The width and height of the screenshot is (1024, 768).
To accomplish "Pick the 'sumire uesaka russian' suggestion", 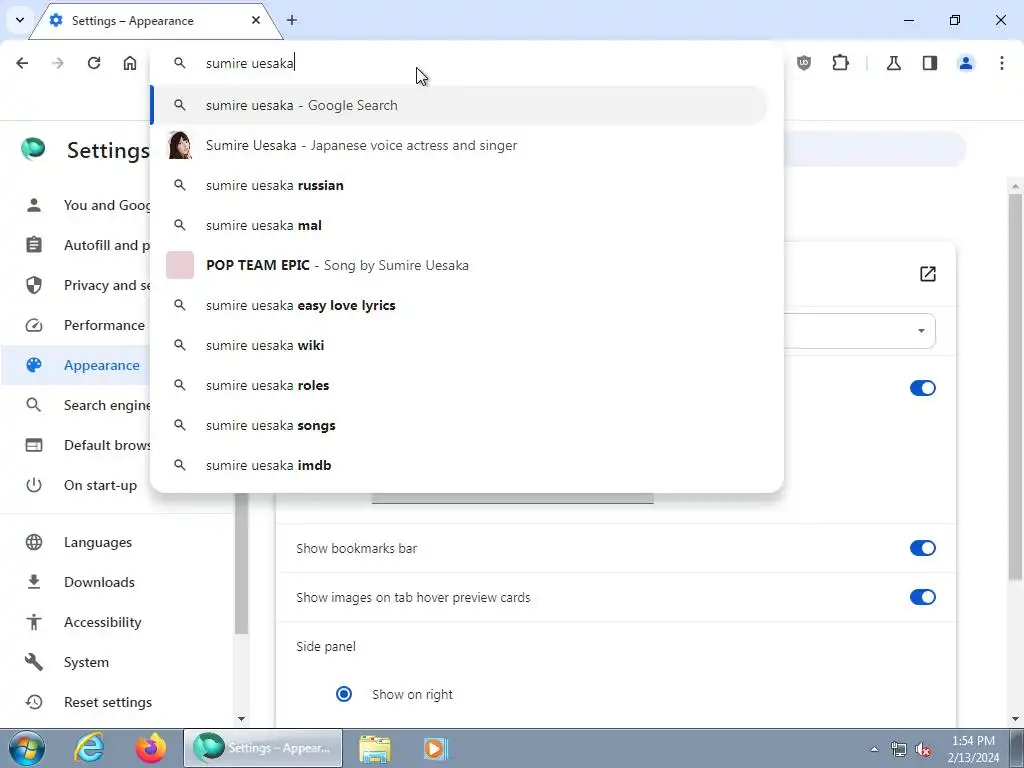I will click(460, 185).
